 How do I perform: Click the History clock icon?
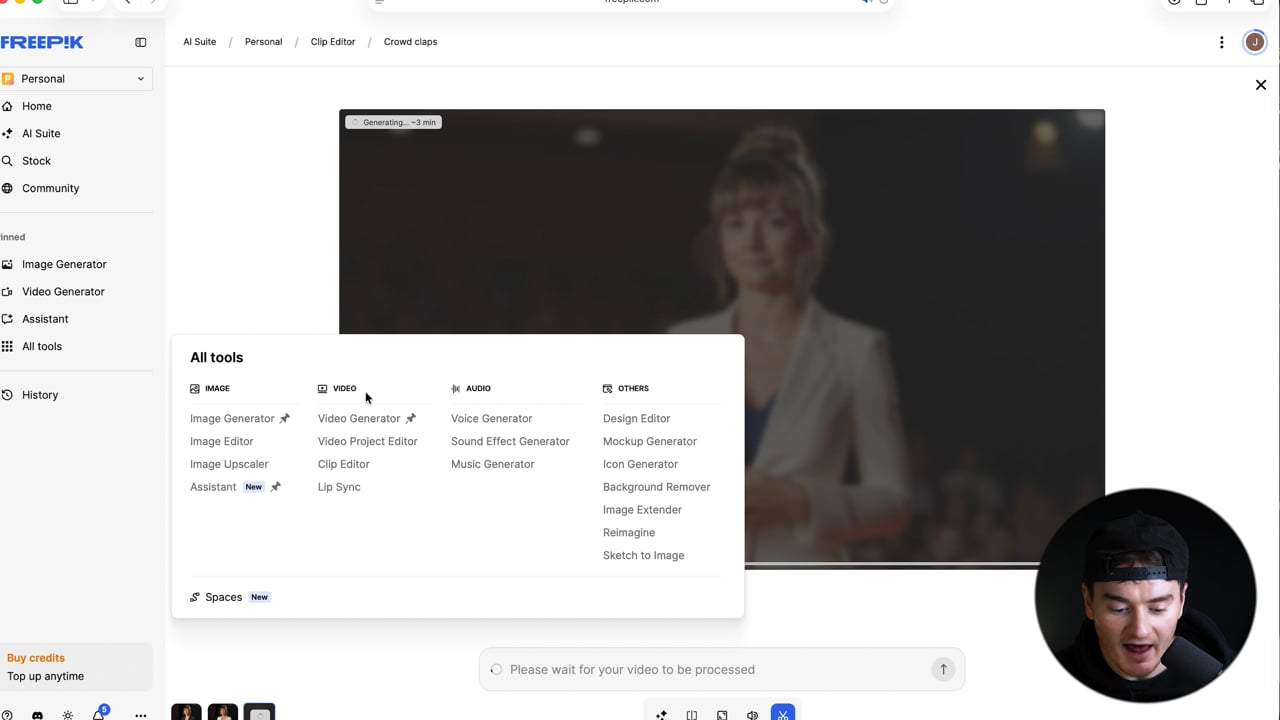tap(7, 395)
